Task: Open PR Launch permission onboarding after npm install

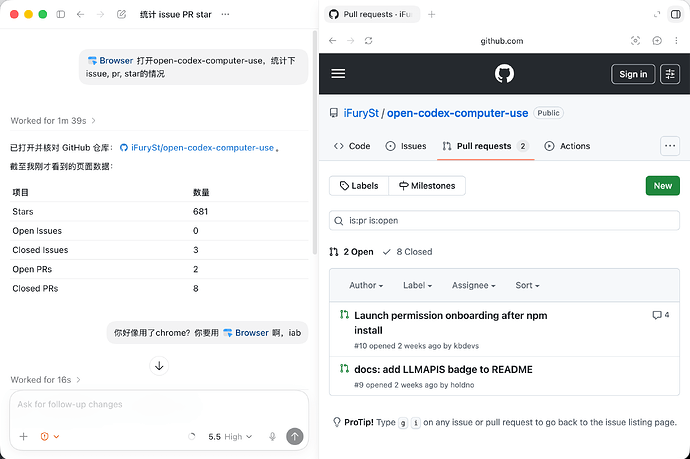Action: point(451,323)
